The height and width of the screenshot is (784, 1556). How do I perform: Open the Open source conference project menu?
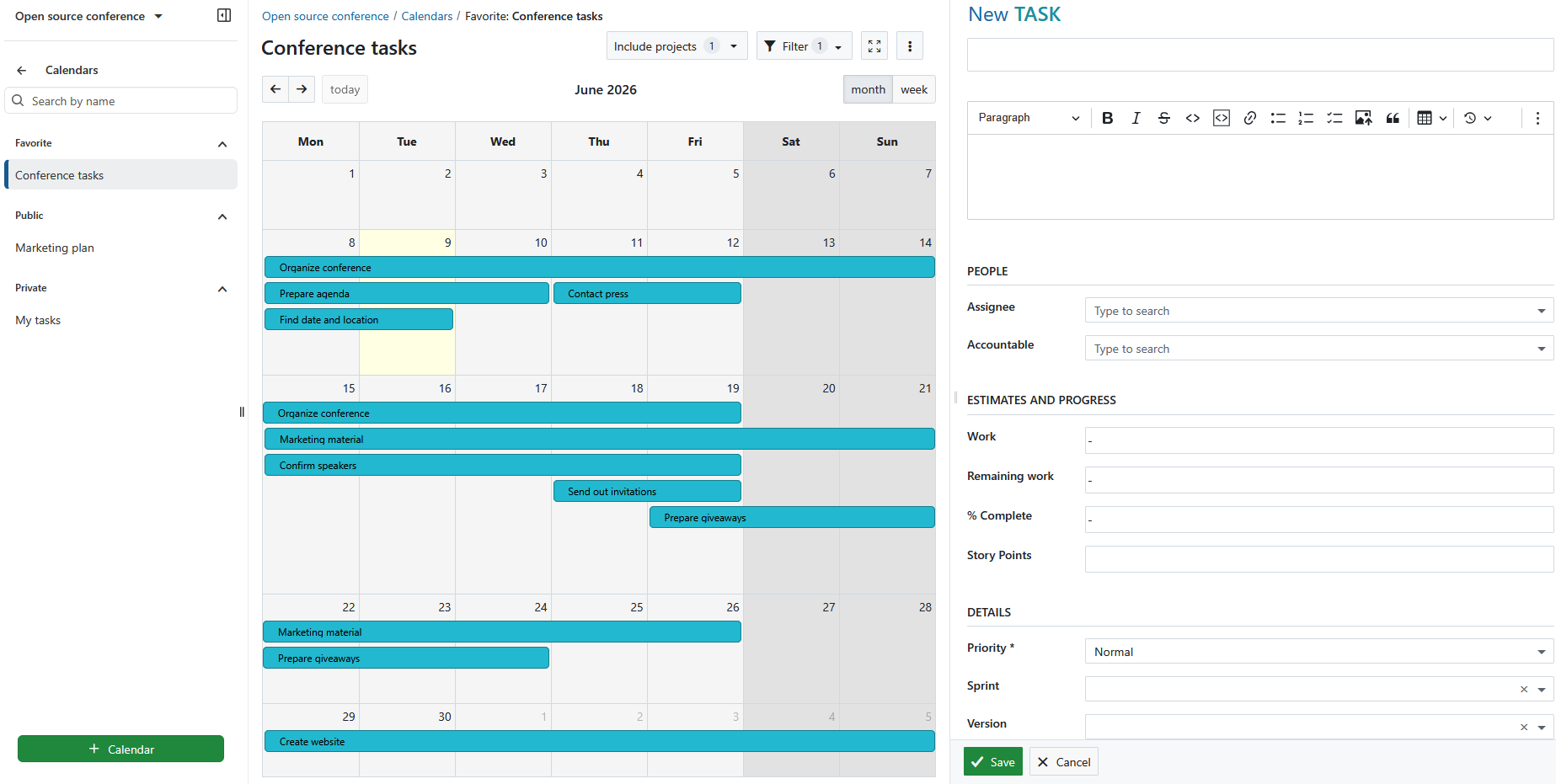click(88, 16)
